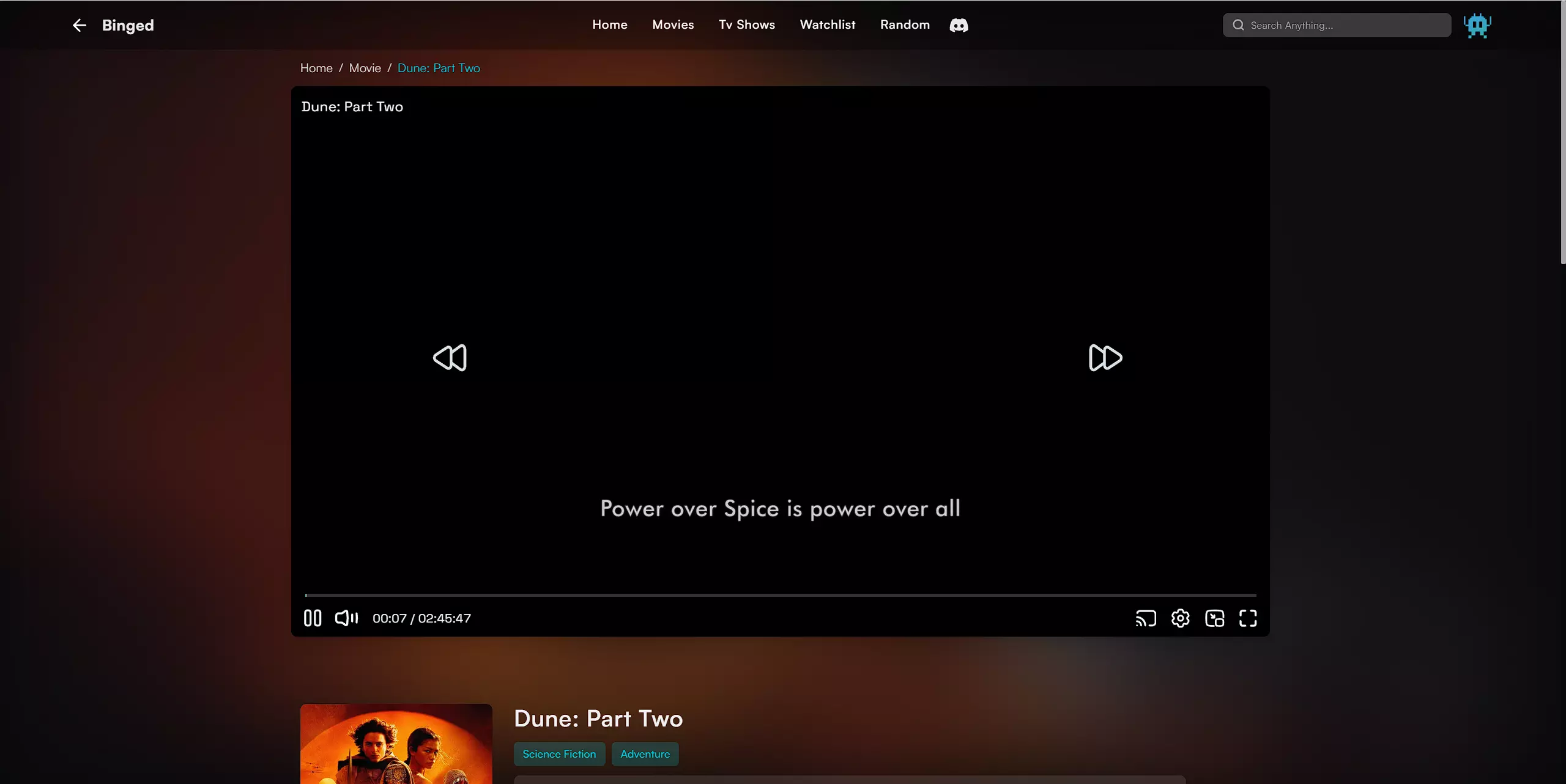Mute the video volume icon
The width and height of the screenshot is (1566, 784).
click(x=346, y=618)
